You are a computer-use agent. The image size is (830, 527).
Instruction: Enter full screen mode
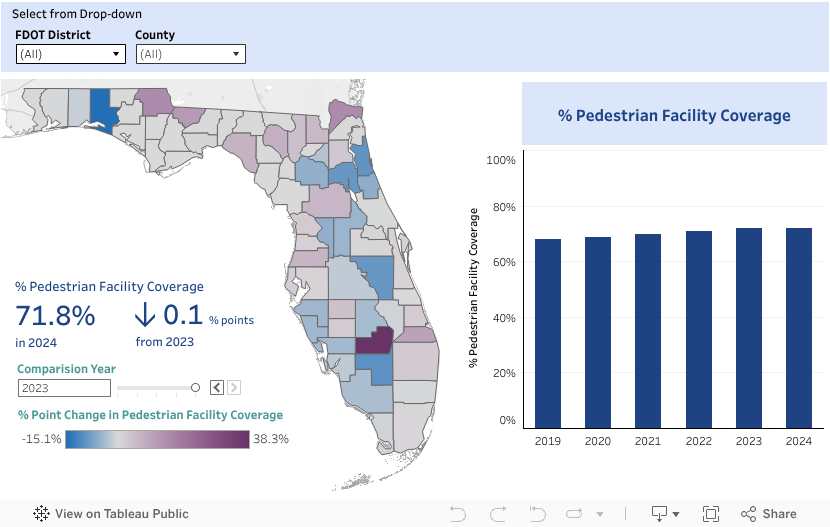(x=711, y=514)
